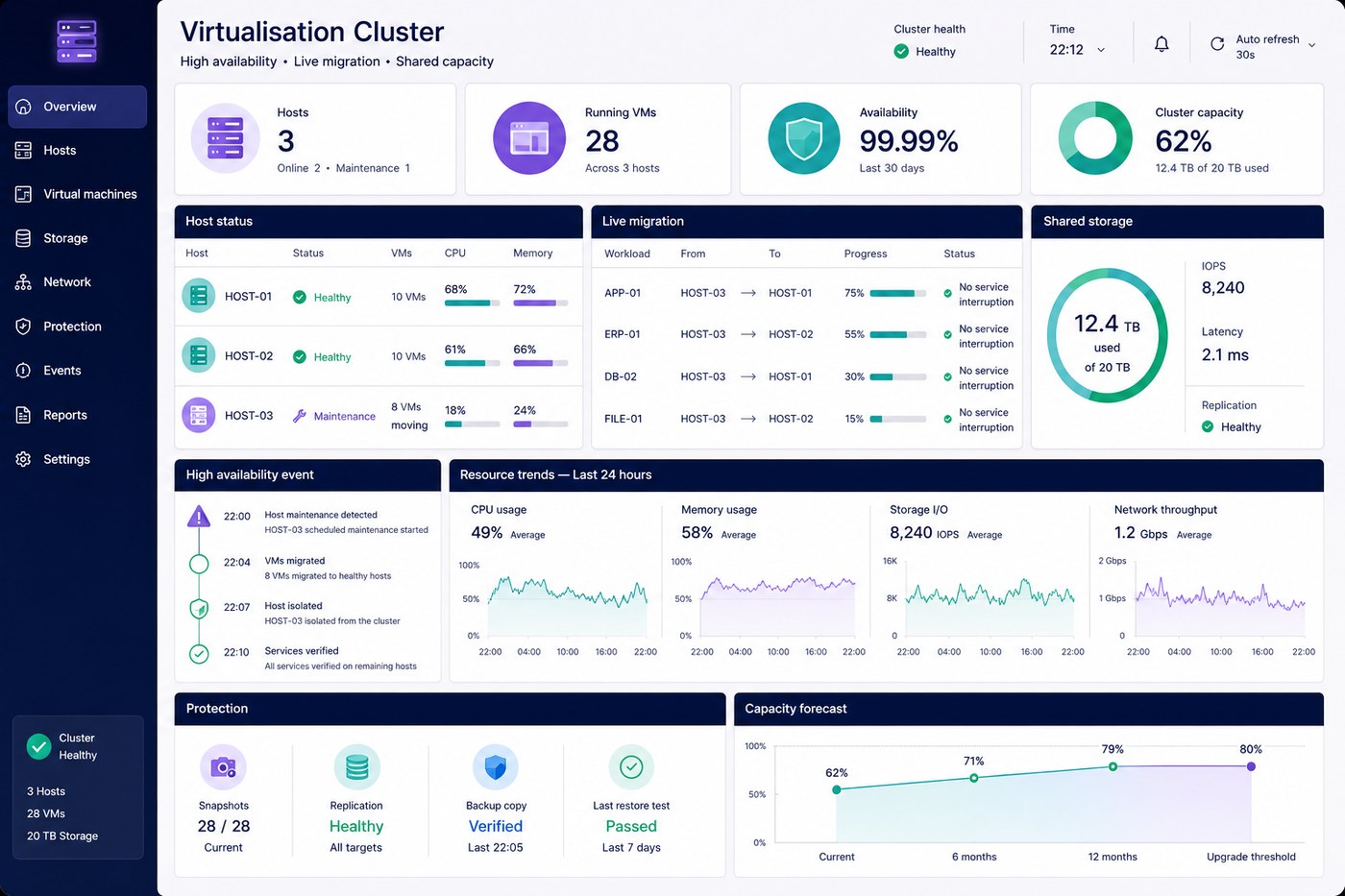
Task: Click the ERP-01 workload name
Action: tap(623, 334)
